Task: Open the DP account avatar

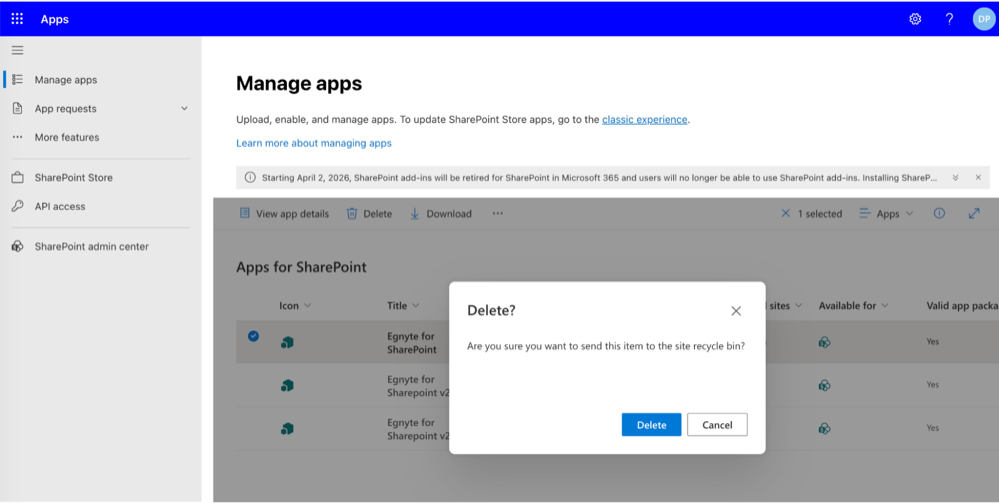Action: point(984,19)
